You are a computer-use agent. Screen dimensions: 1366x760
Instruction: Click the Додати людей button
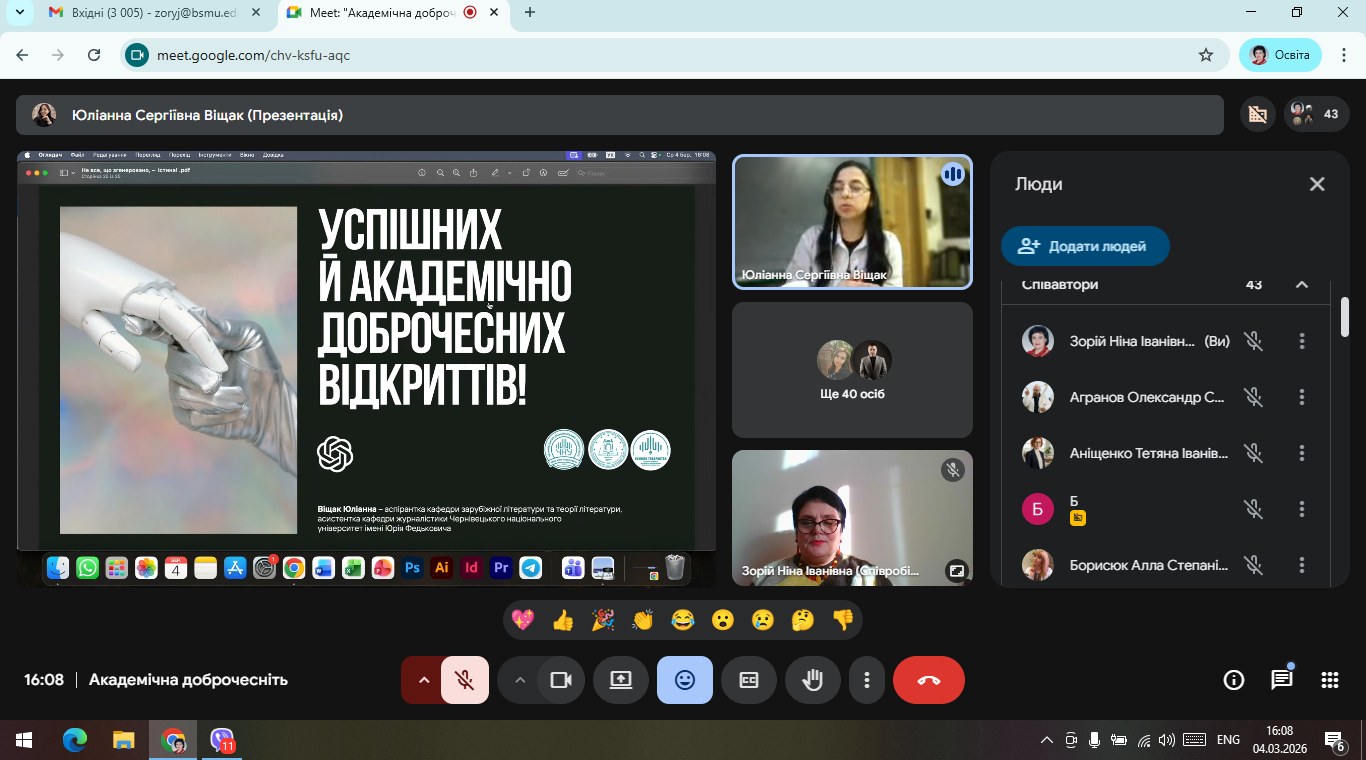pos(1085,245)
